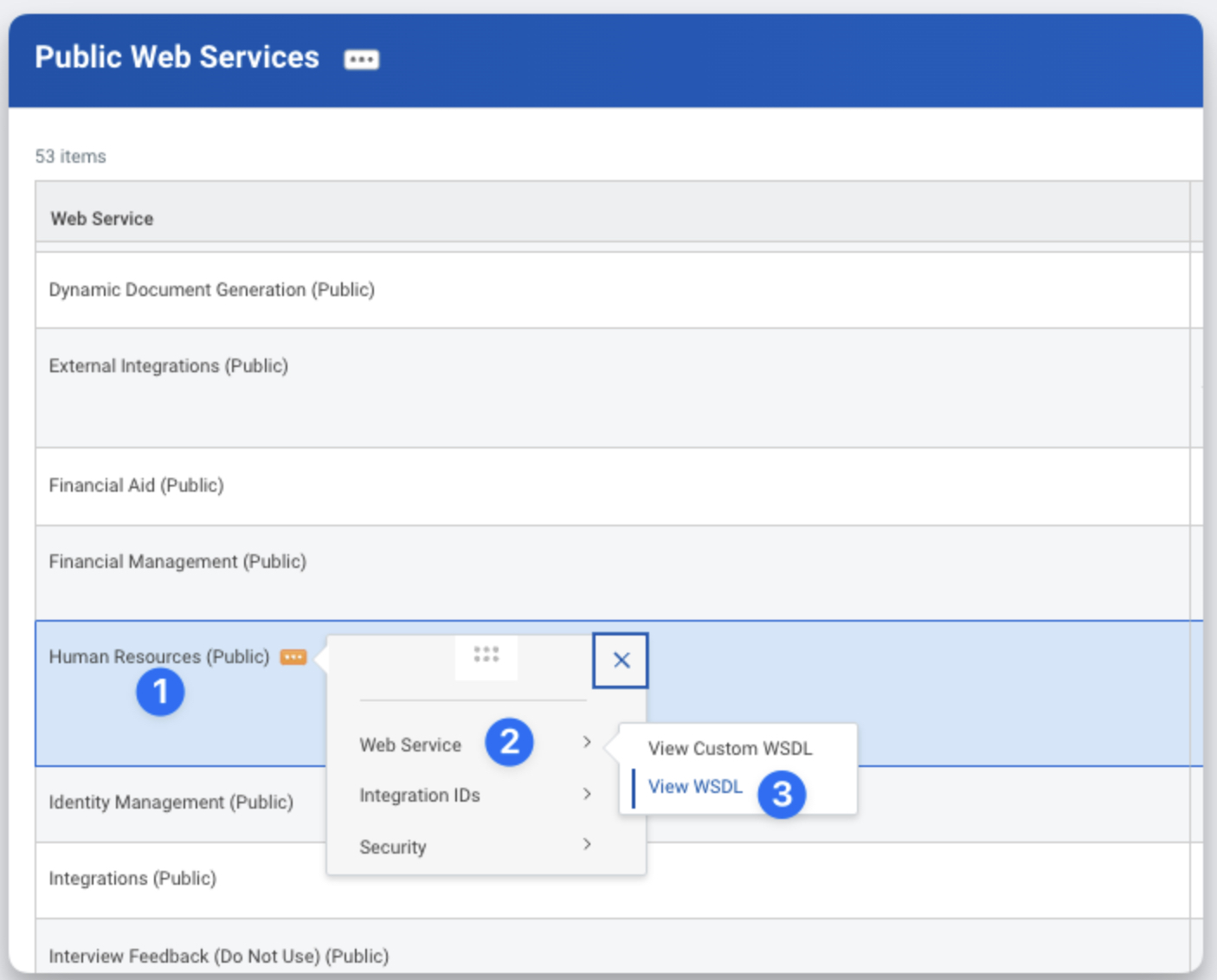1217x980 pixels.
Task: Click the Web Service column header
Action: pos(102,219)
